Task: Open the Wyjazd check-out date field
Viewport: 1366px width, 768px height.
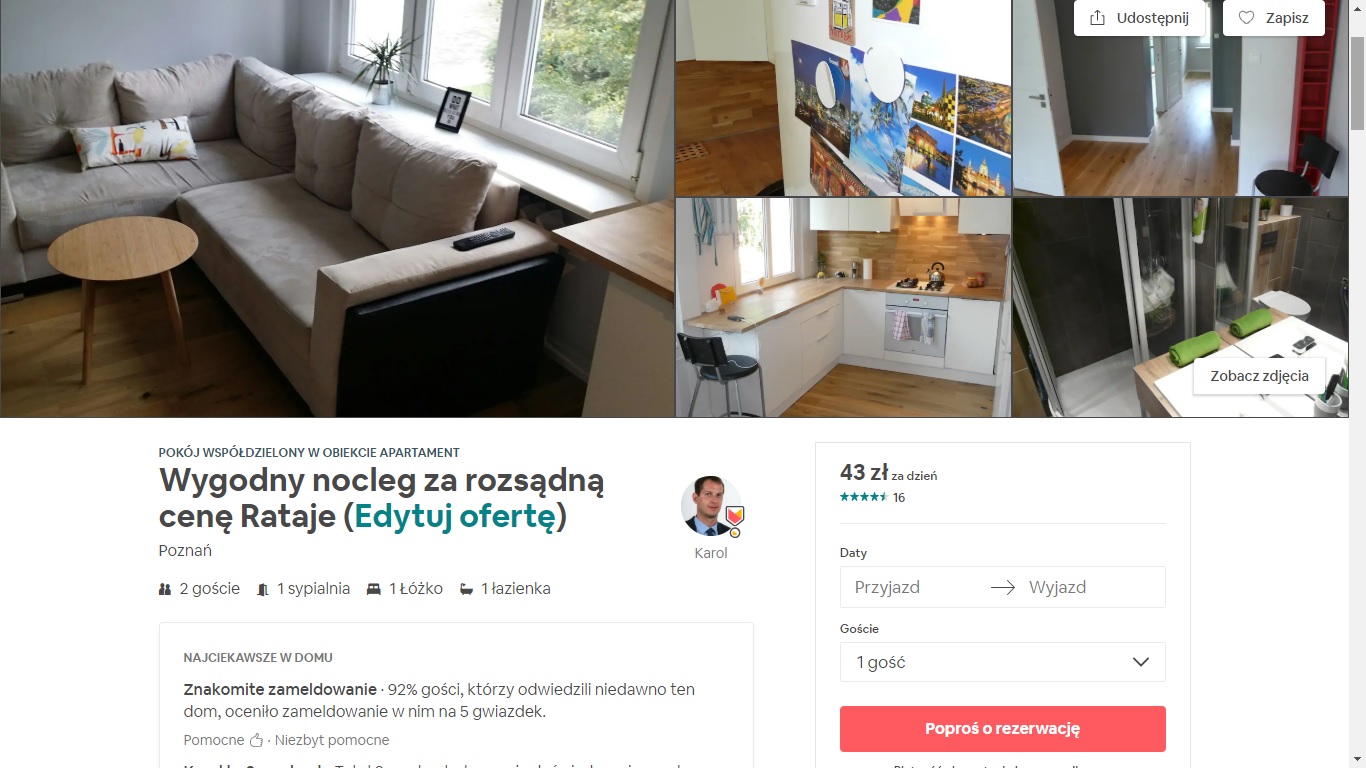Action: (1091, 587)
